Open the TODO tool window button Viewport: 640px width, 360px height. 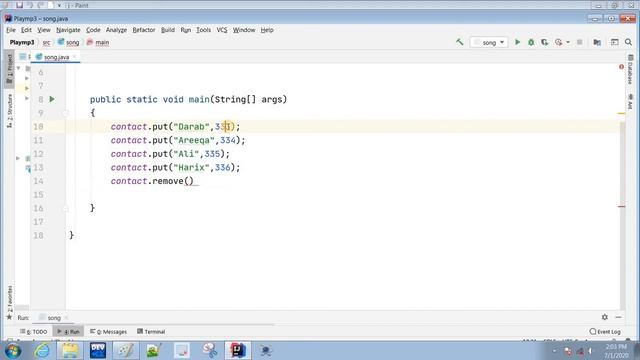point(34,331)
